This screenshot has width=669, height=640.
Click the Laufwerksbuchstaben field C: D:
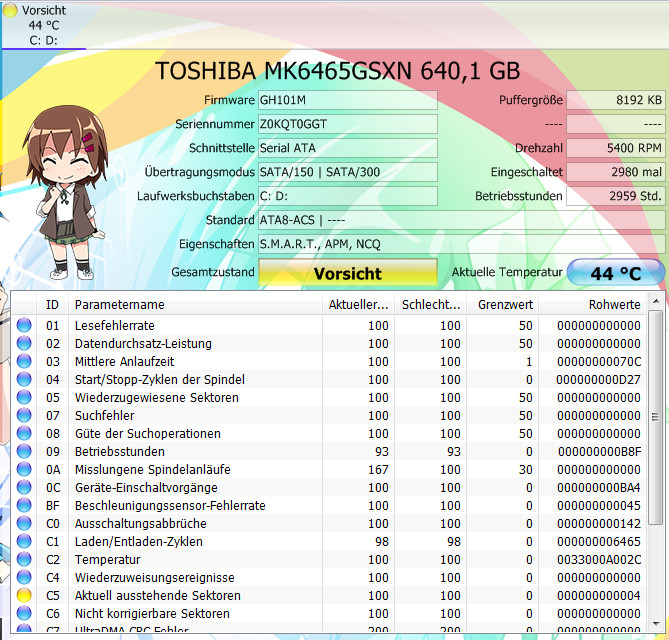(x=348, y=196)
